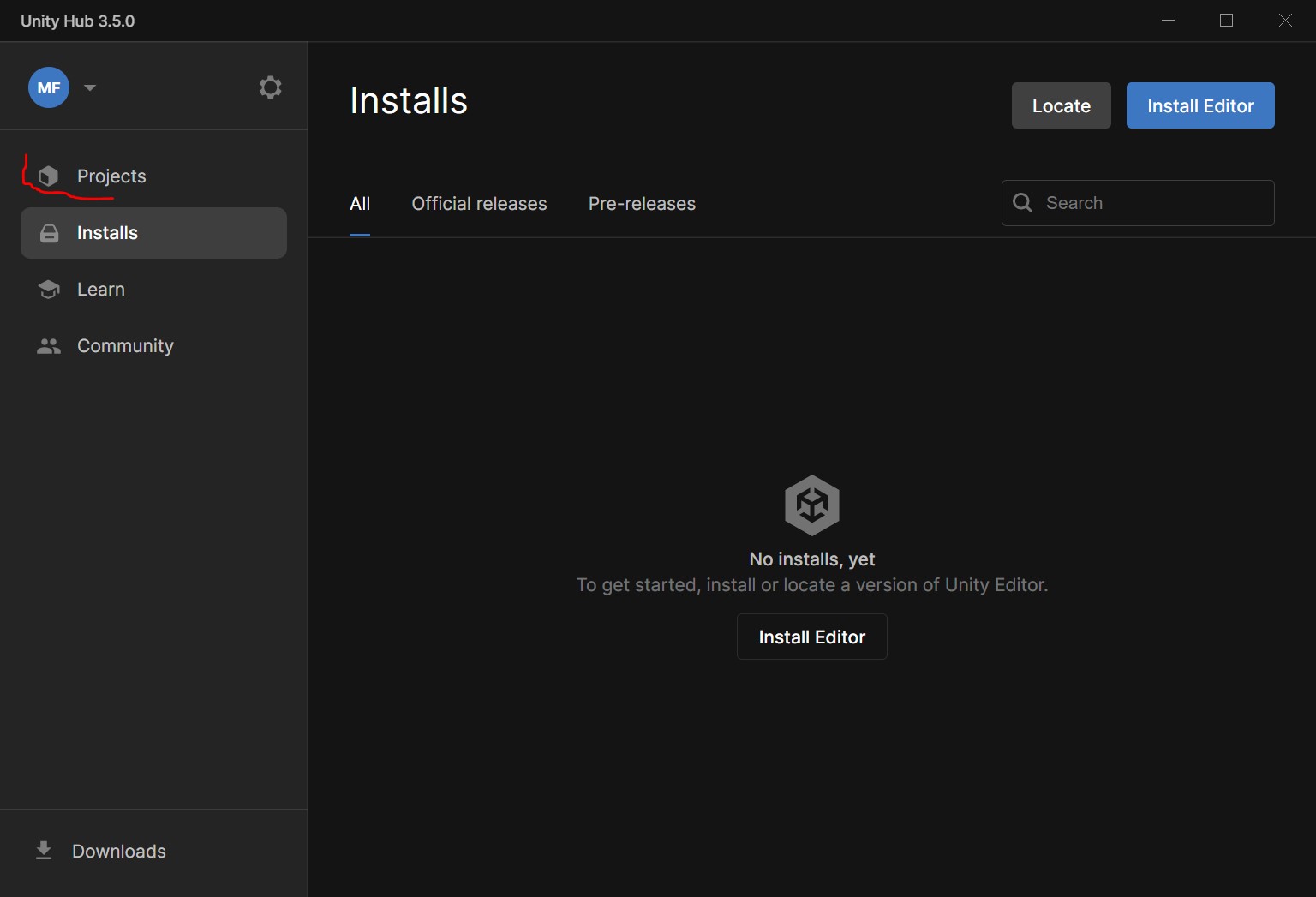Expand the account dropdown arrow
This screenshot has height=897, width=1316.
(x=90, y=87)
